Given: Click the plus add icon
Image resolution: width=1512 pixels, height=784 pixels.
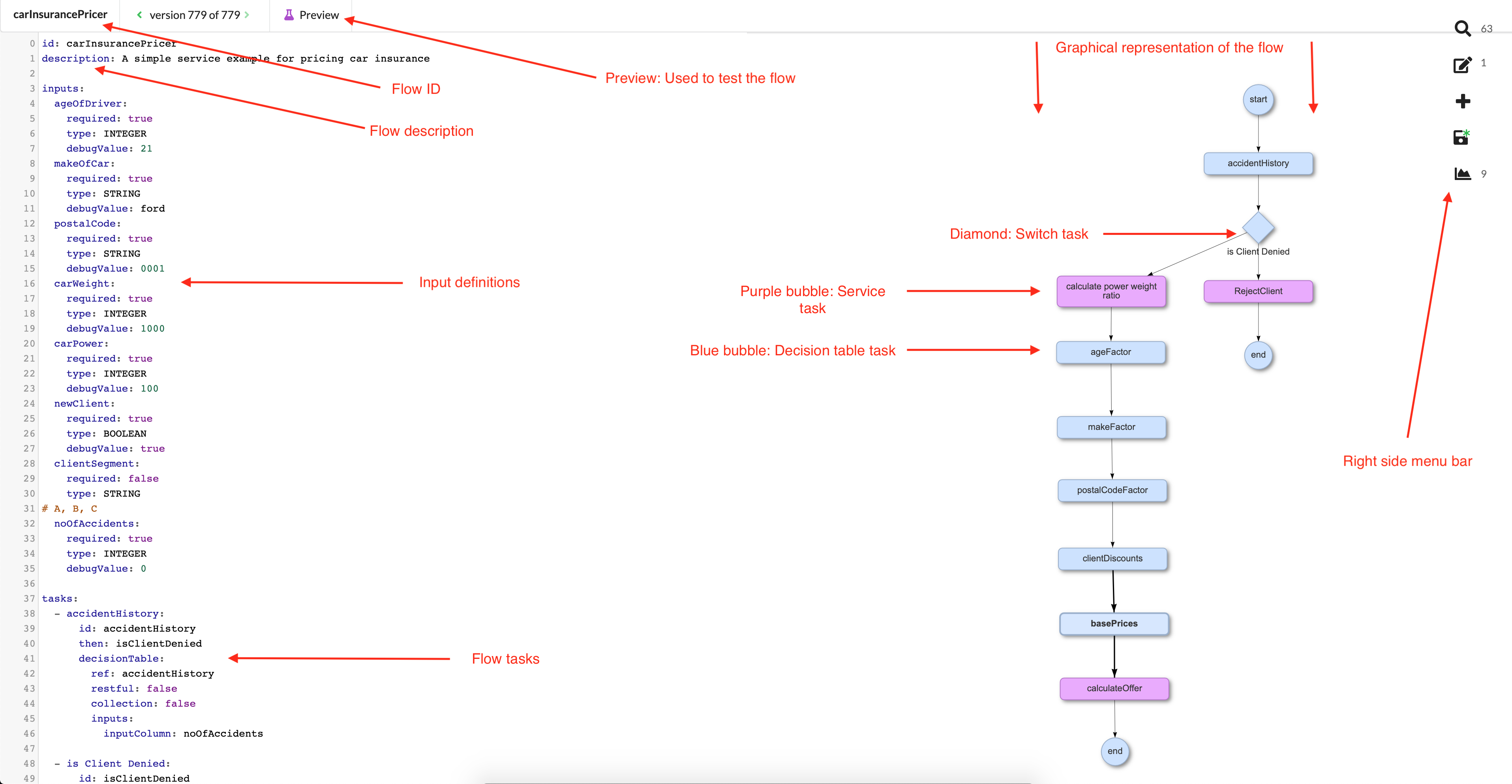Looking at the screenshot, I should click(1463, 101).
